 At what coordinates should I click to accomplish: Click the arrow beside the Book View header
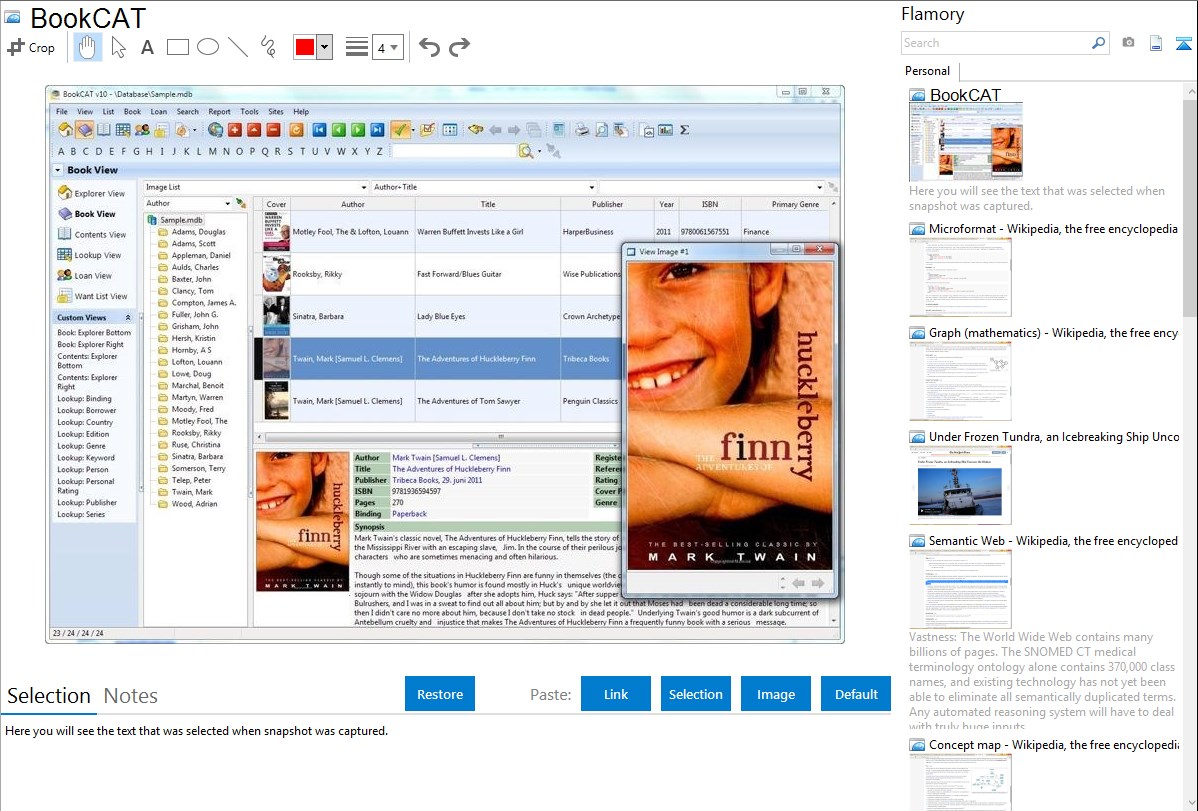(x=58, y=170)
